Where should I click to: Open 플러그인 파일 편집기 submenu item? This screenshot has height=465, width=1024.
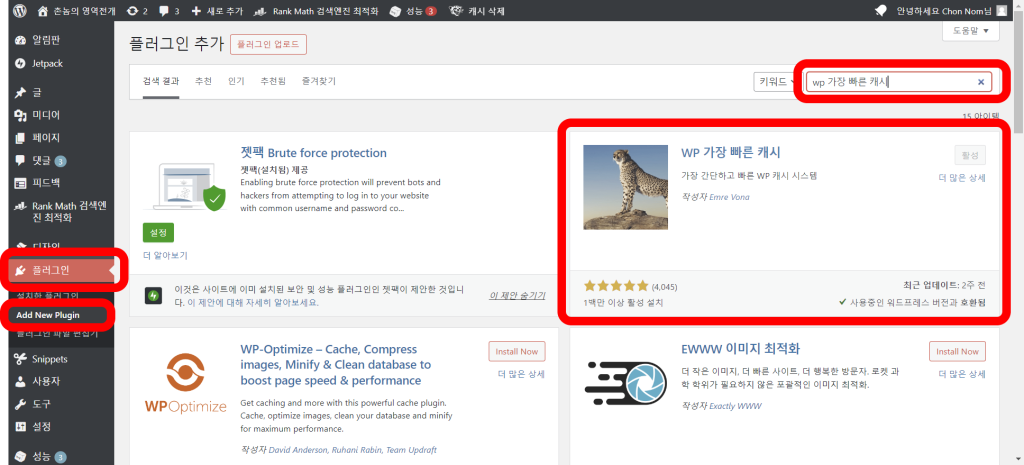point(57,333)
